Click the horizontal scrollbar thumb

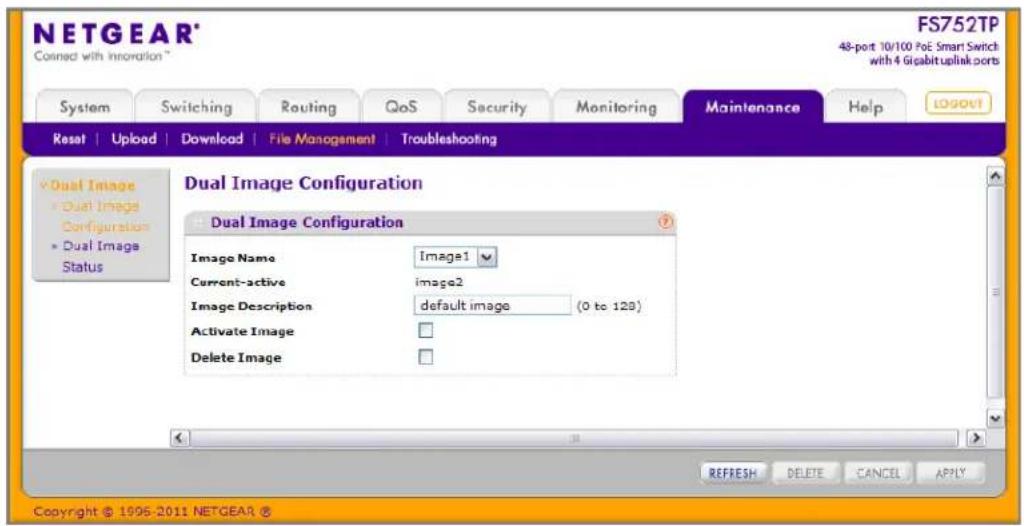[573, 438]
